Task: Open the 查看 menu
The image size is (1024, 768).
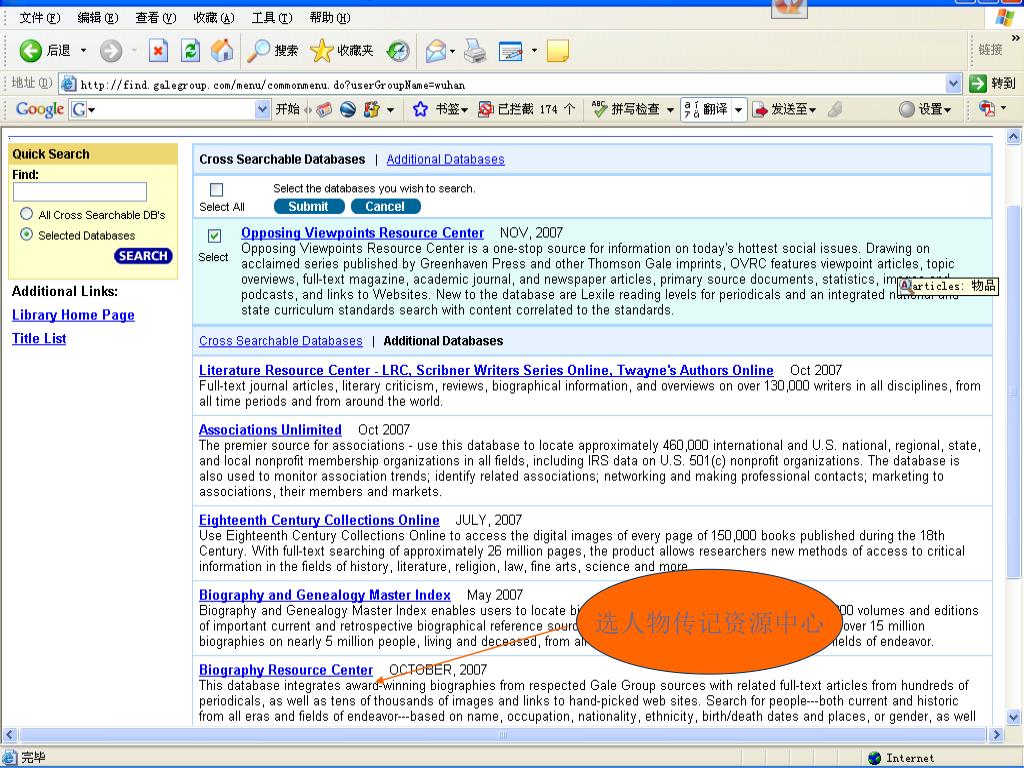Action: click(x=156, y=18)
